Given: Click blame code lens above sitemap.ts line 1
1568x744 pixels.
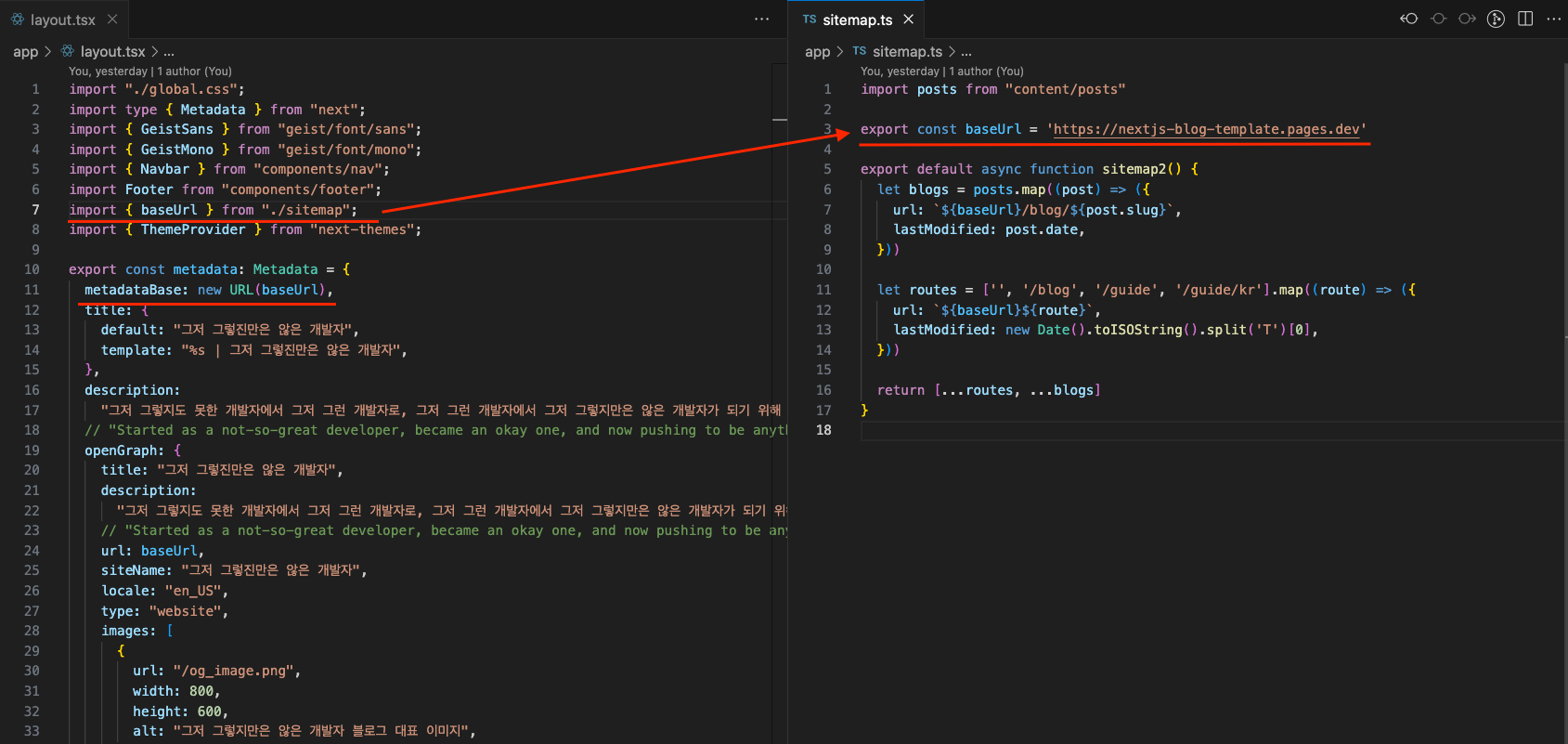Looking at the screenshot, I should click(942, 71).
